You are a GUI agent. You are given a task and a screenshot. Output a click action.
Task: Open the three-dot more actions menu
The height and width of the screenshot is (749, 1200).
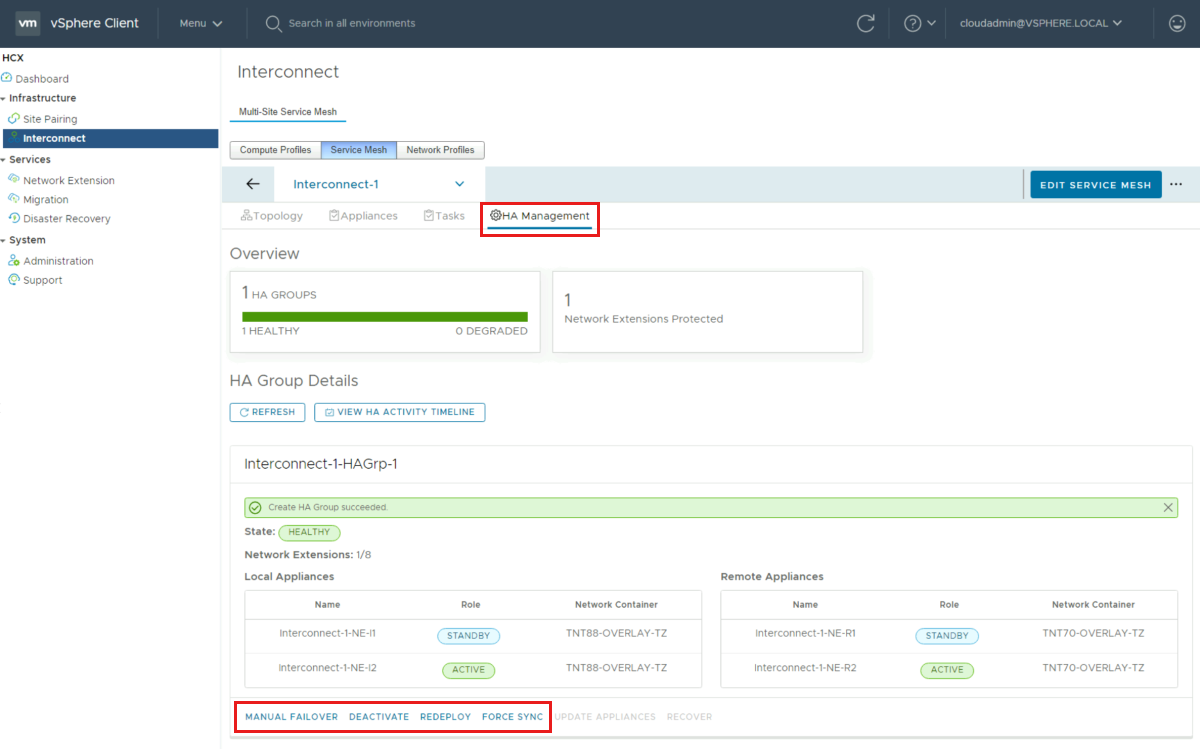click(x=1176, y=184)
